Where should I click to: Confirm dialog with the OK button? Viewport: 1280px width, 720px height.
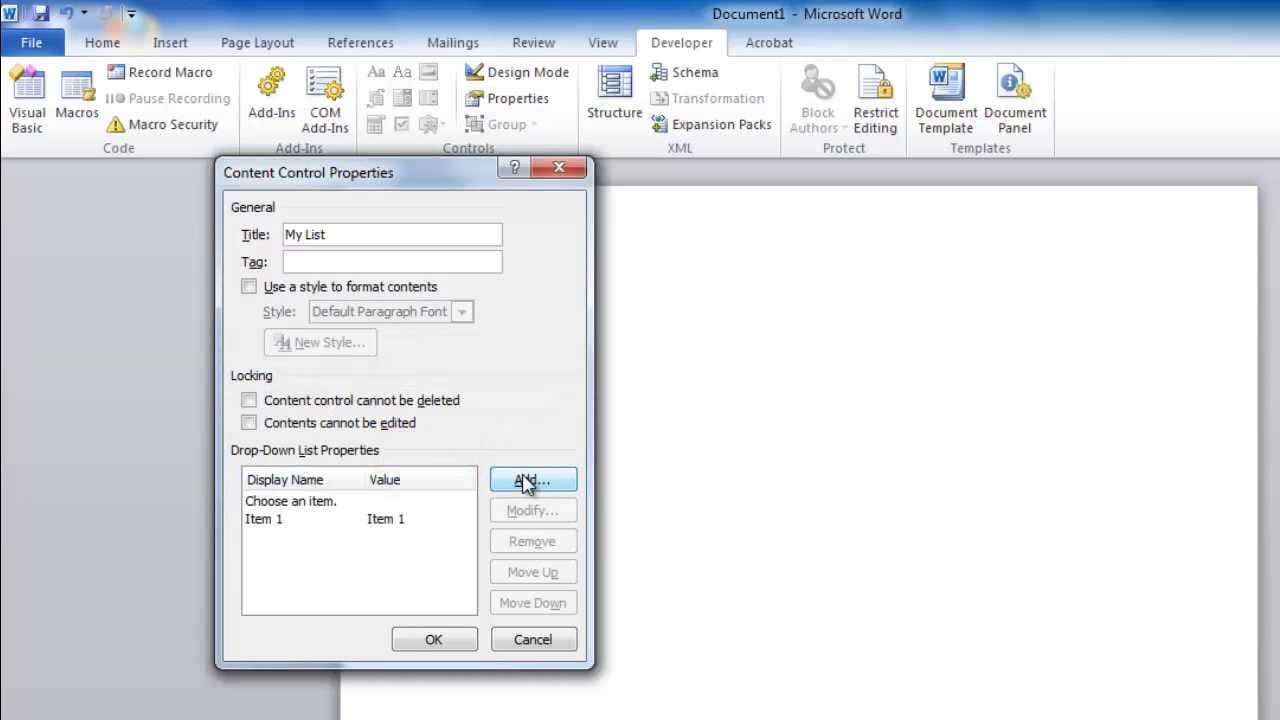coord(434,639)
